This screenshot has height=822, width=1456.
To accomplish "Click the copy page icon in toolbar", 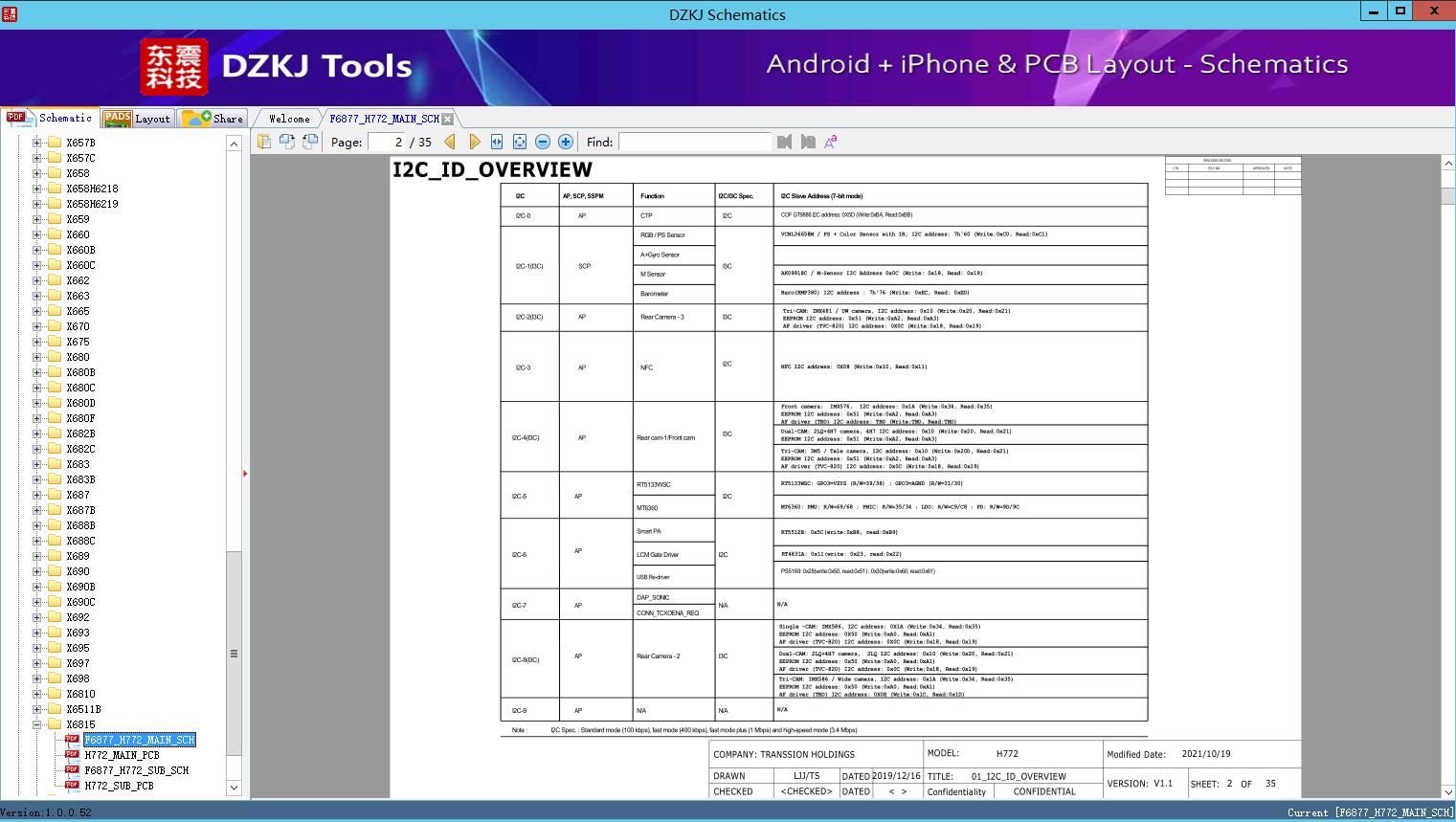I will click(264, 142).
